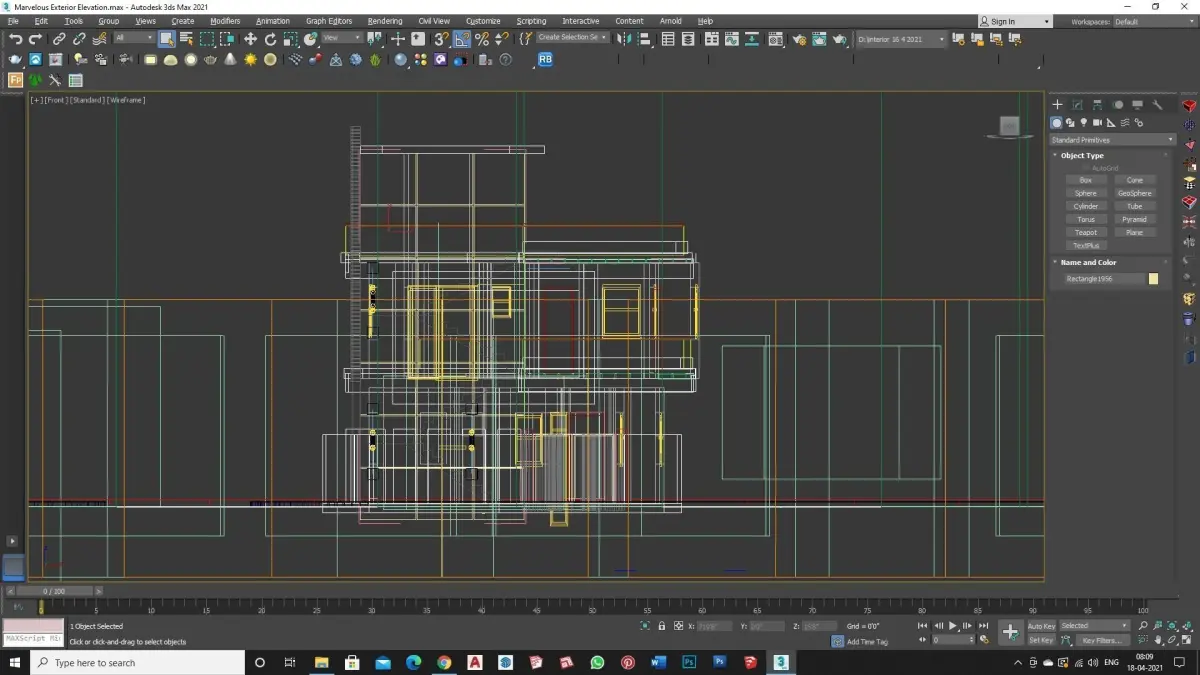Open the Scene Explorer toggle icon
The image size is (1200, 675).
(668, 39)
